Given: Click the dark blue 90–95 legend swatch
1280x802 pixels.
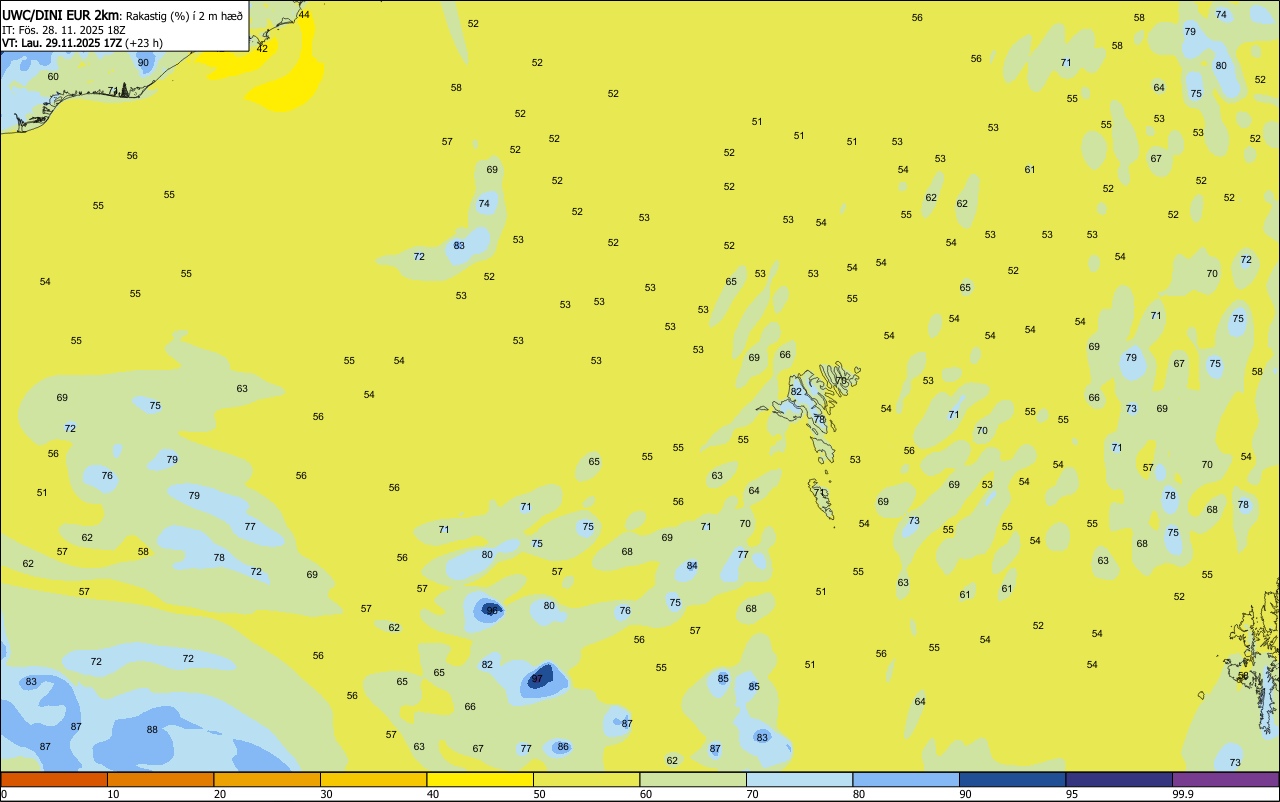Looking at the screenshot, I should tap(1012, 779).
